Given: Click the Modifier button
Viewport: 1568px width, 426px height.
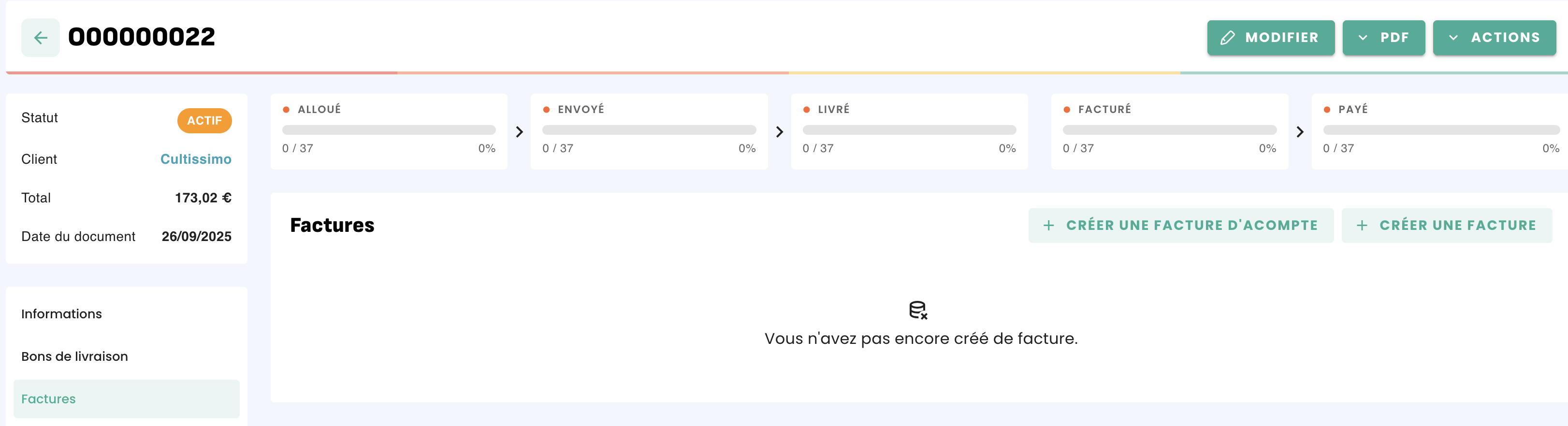Looking at the screenshot, I should click(x=1271, y=38).
